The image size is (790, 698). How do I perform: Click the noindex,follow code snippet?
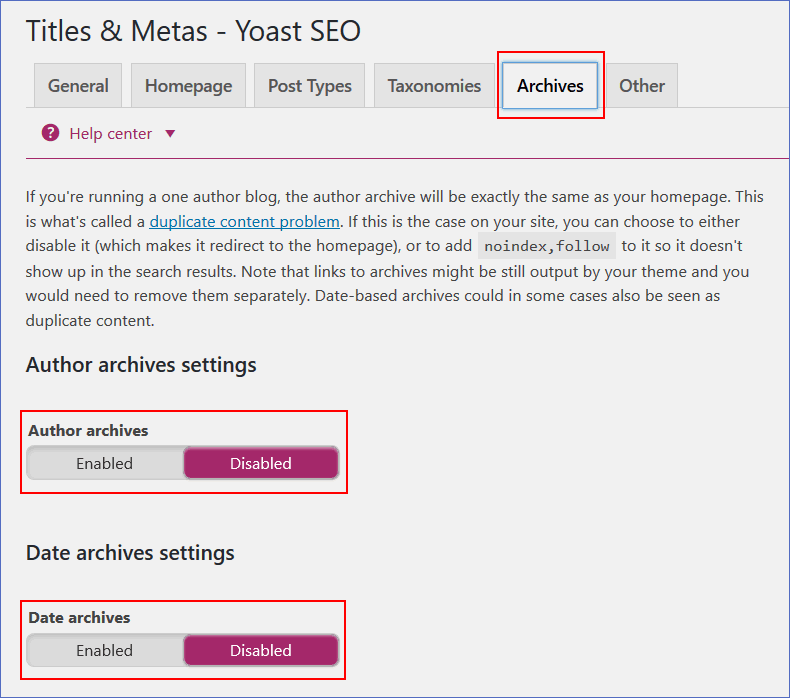pyautogui.click(x=547, y=246)
